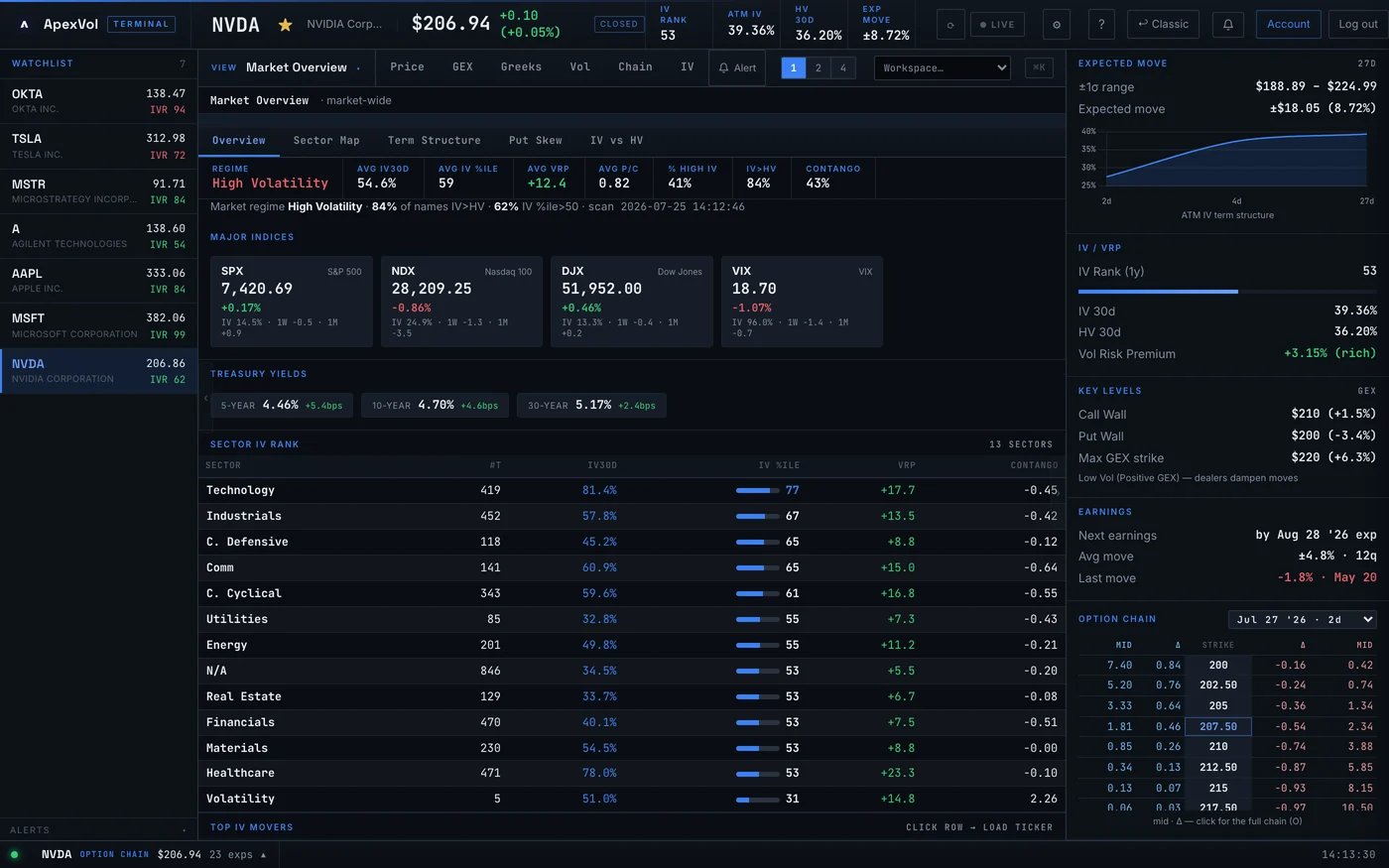Switch to the IV view tab
The width and height of the screenshot is (1389, 868).
[687, 66]
